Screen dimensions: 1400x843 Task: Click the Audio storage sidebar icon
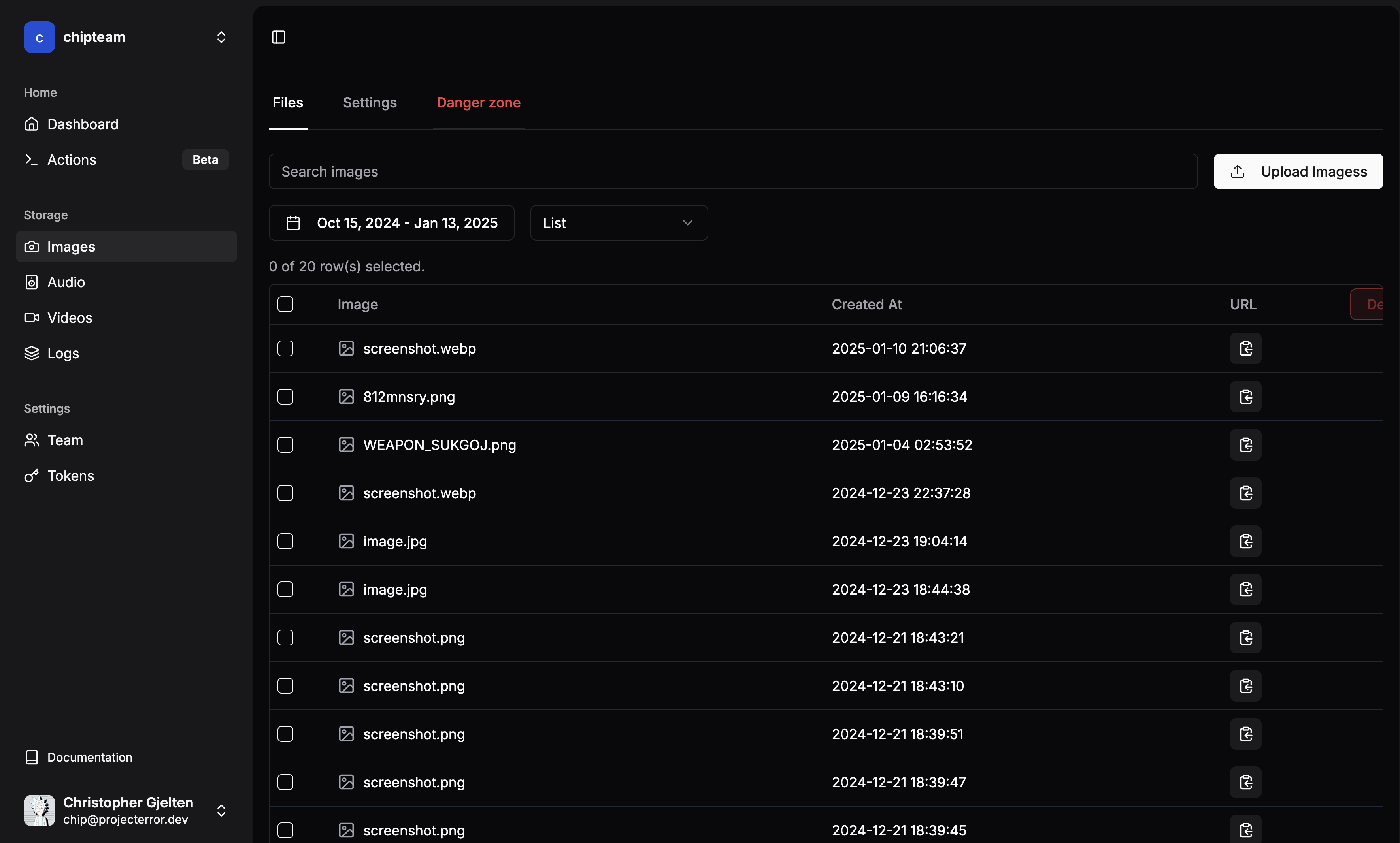tap(32, 282)
